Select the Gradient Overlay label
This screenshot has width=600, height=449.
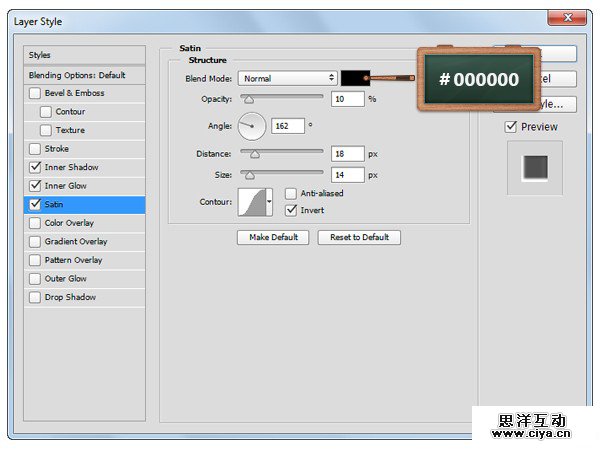coord(76,242)
